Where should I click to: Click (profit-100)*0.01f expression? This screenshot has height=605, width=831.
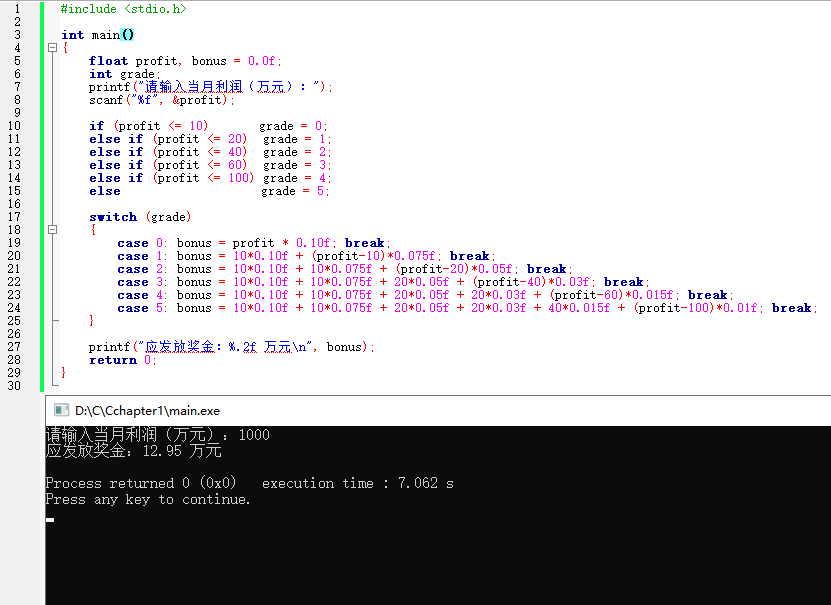696,308
